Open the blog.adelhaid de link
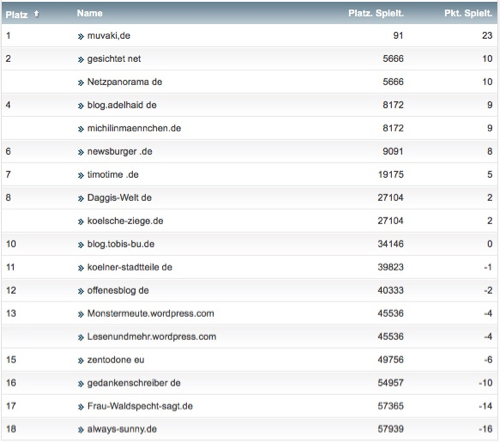 122,105
